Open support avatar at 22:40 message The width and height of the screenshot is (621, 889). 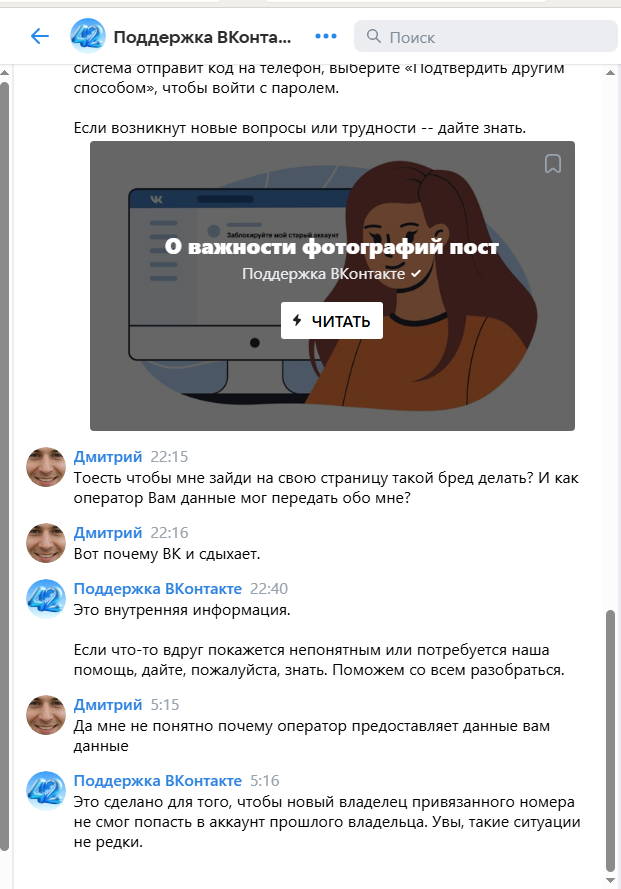(46, 599)
